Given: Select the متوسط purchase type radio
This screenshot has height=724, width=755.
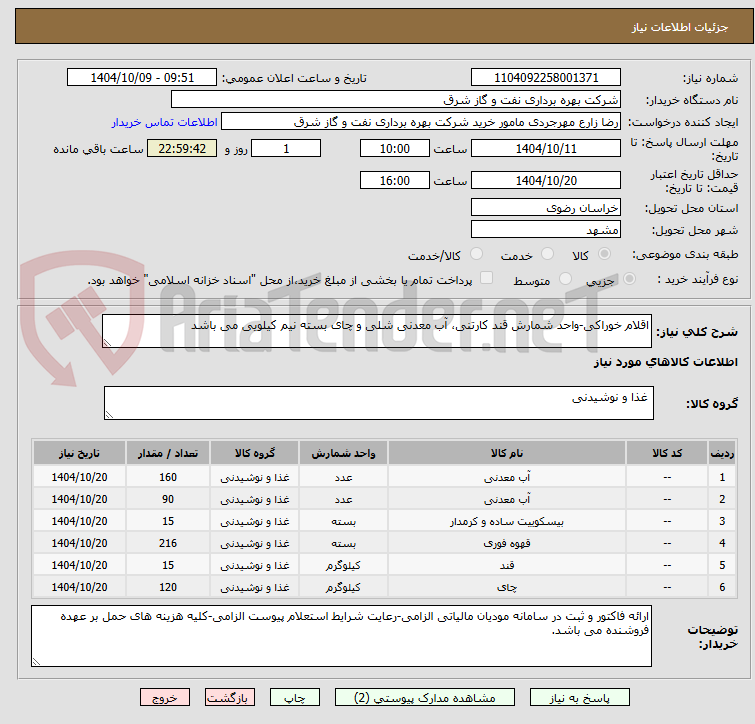Looking at the screenshot, I should (565, 278).
